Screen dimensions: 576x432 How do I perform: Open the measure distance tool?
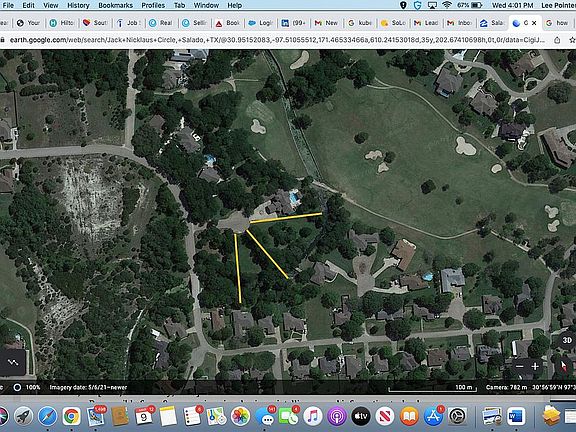(x=12, y=362)
